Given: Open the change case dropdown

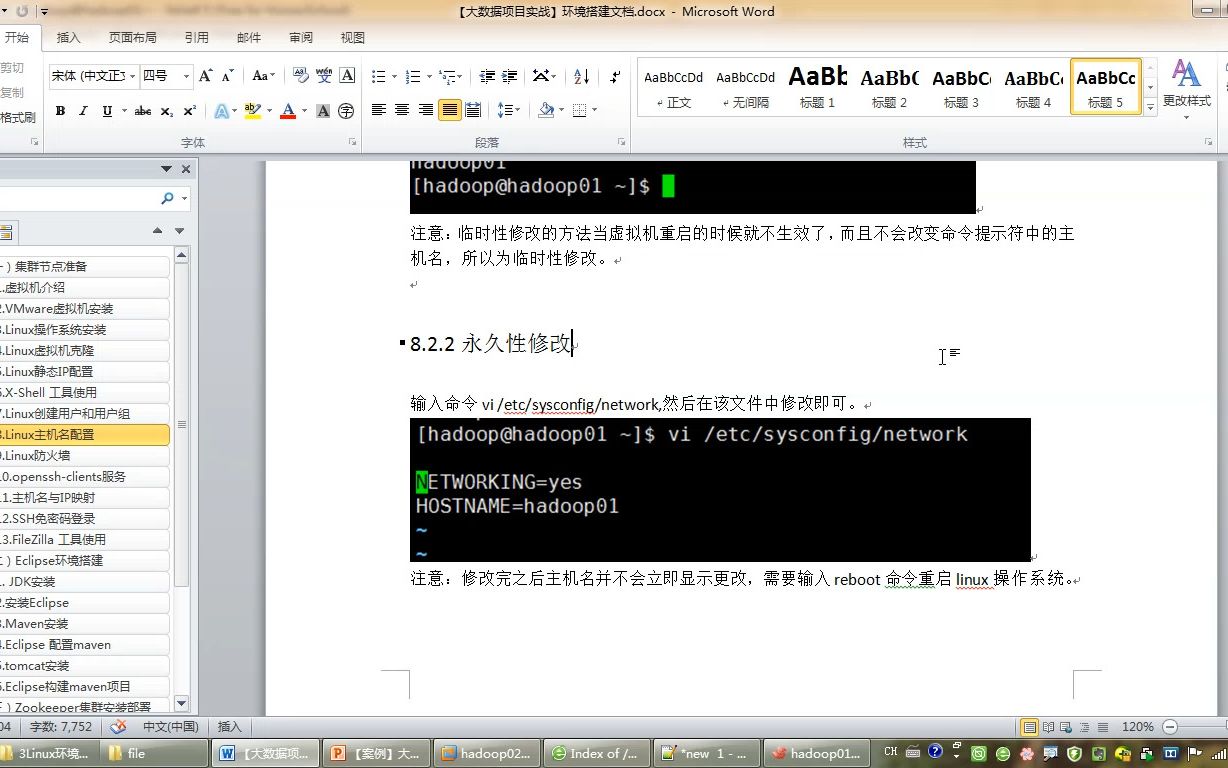Looking at the screenshot, I should click(264, 76).
